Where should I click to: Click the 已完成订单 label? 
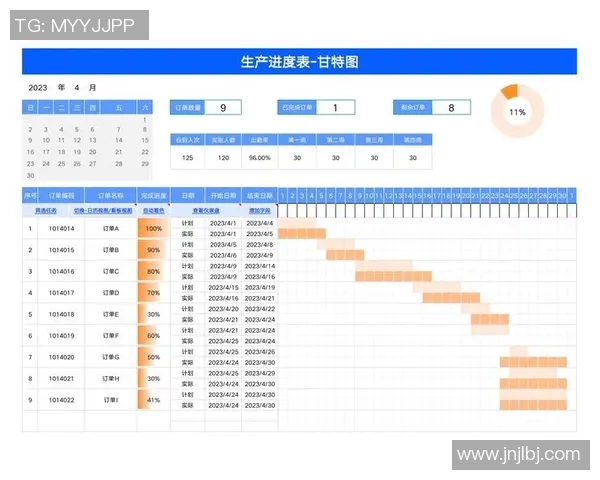coord(297,108)
